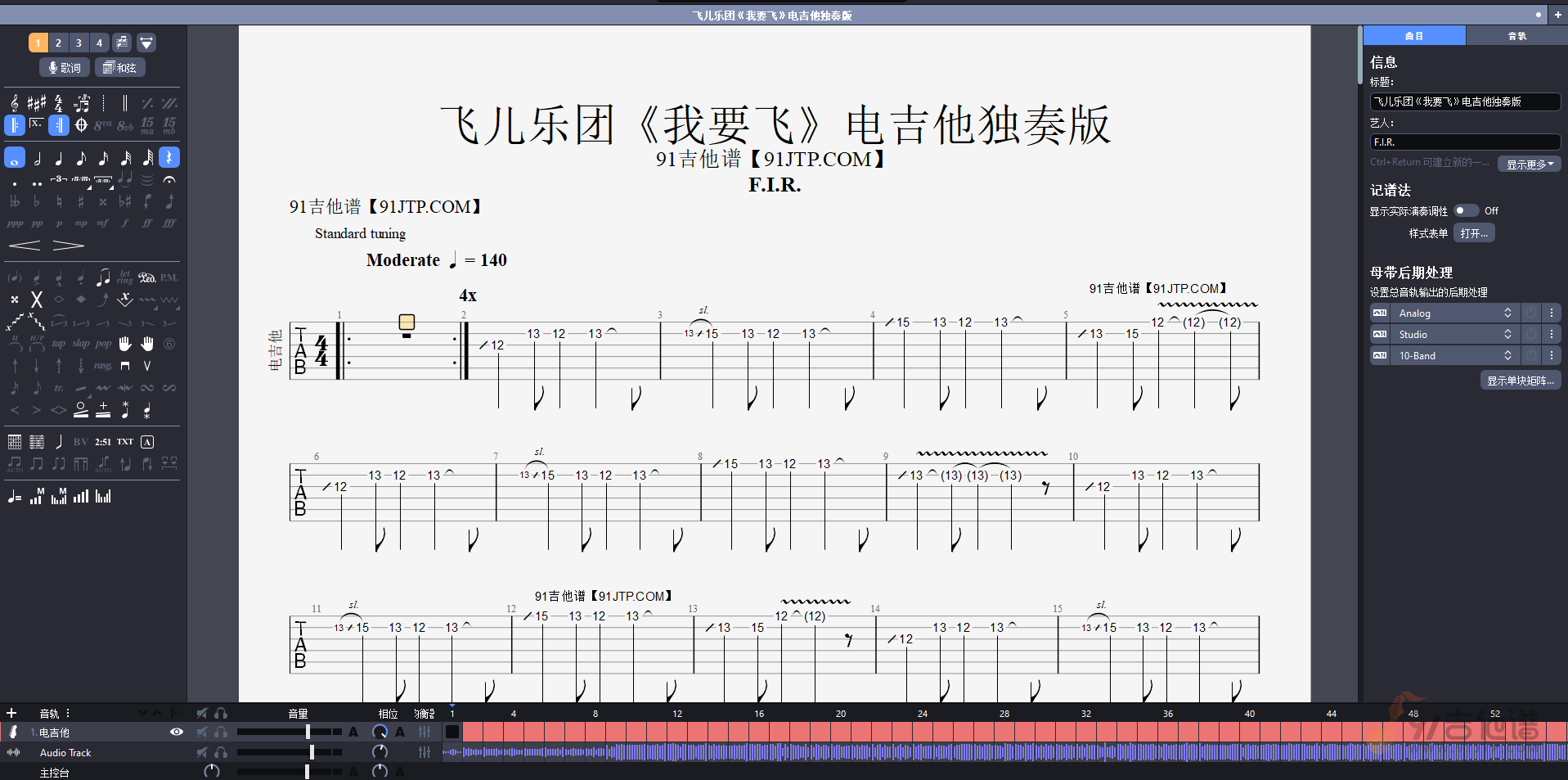
Task: Click 打开... stylesheet button
Action: click(1474, 233)
